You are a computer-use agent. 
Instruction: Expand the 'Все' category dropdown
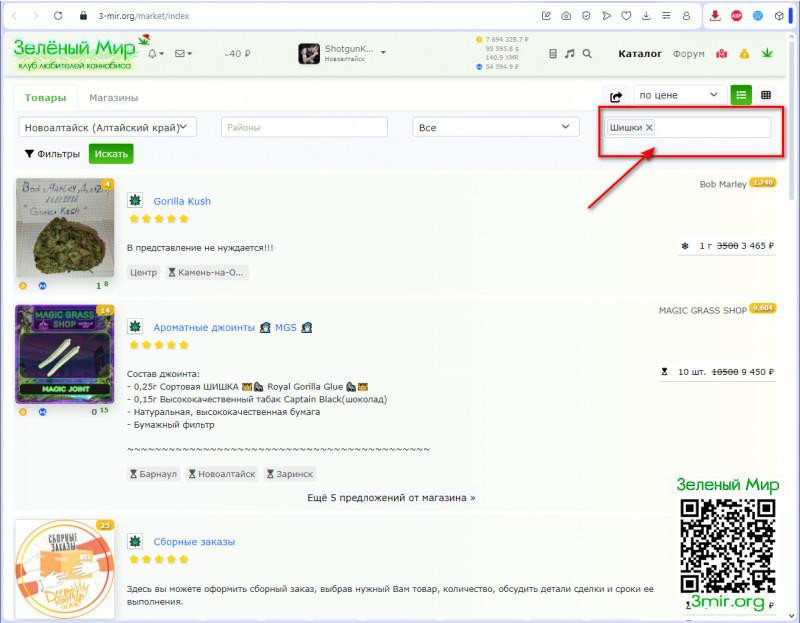[496, 127]
